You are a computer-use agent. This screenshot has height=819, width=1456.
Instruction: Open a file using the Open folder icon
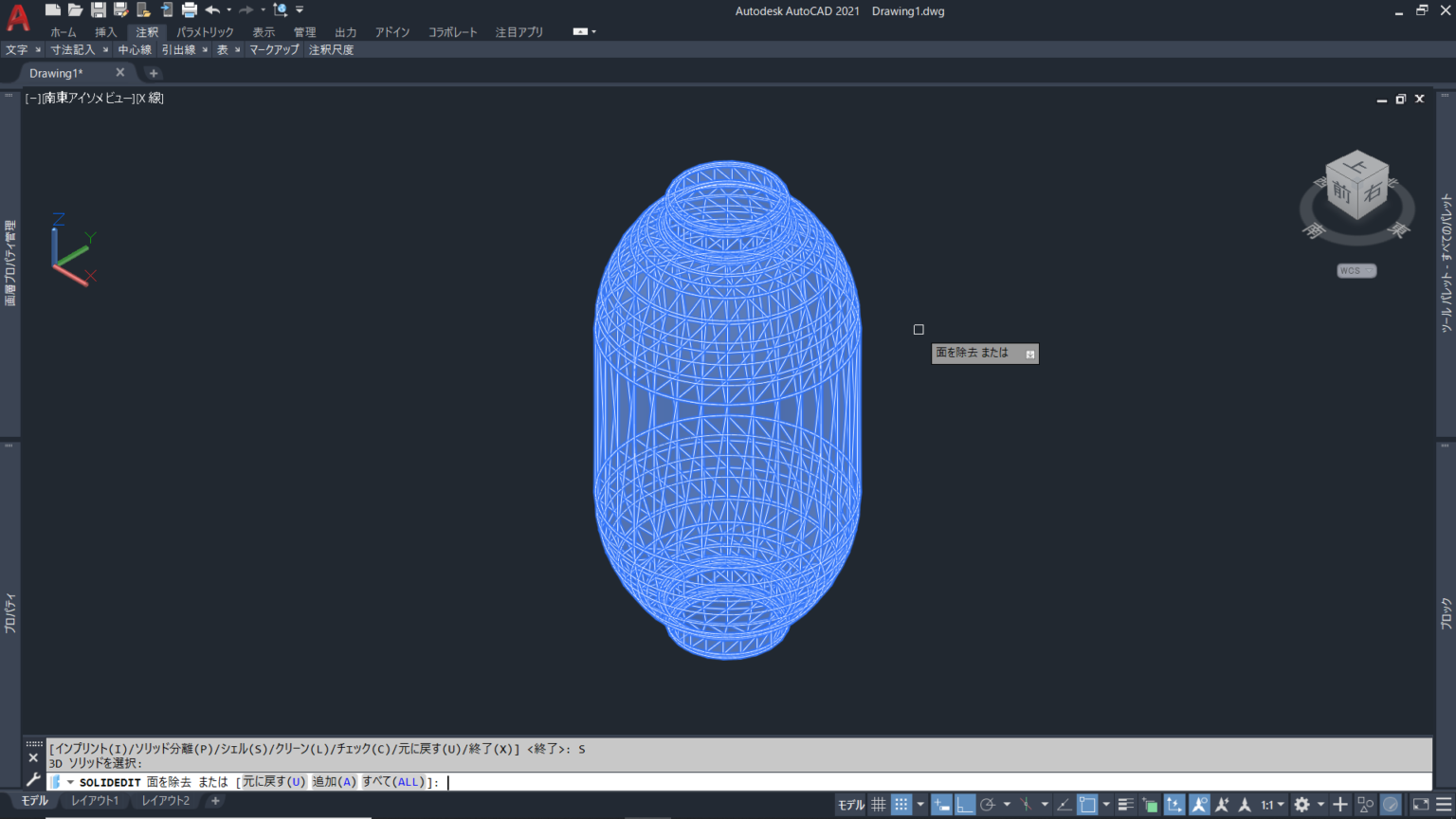pyautogui.click(x=76, y=9)
